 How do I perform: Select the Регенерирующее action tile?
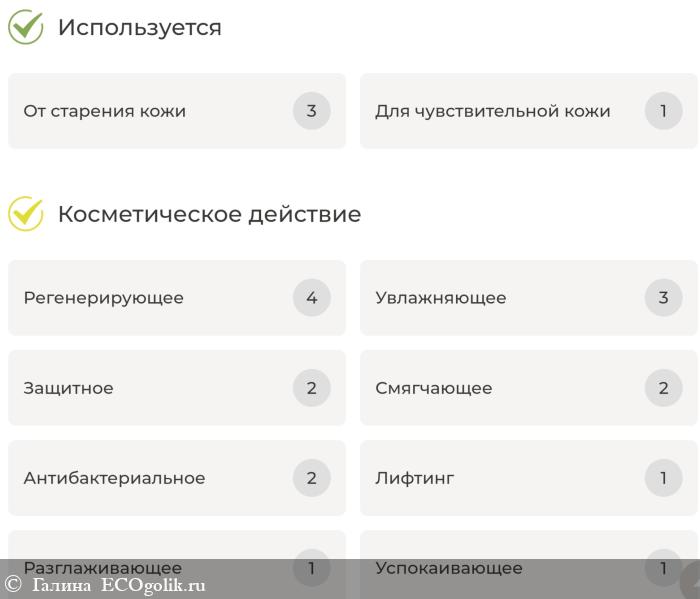tap(150, 298)
